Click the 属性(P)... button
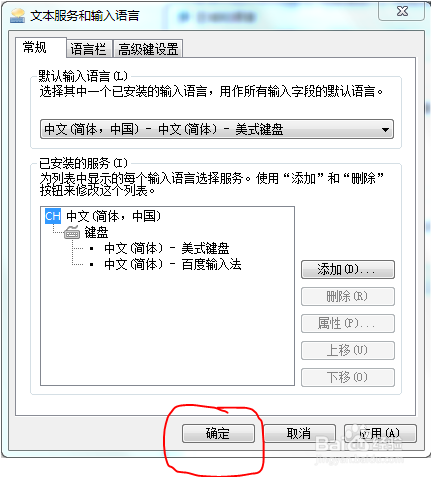Image resolution: width=432 pixels, height=477 pixels. coord(348,323)
